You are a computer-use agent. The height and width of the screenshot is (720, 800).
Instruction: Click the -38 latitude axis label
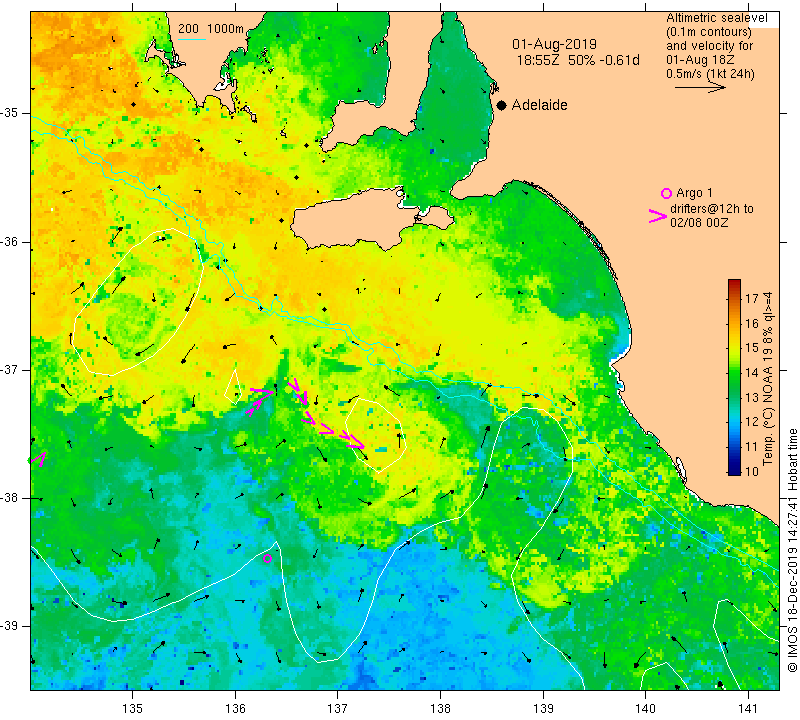pos(9,498)
